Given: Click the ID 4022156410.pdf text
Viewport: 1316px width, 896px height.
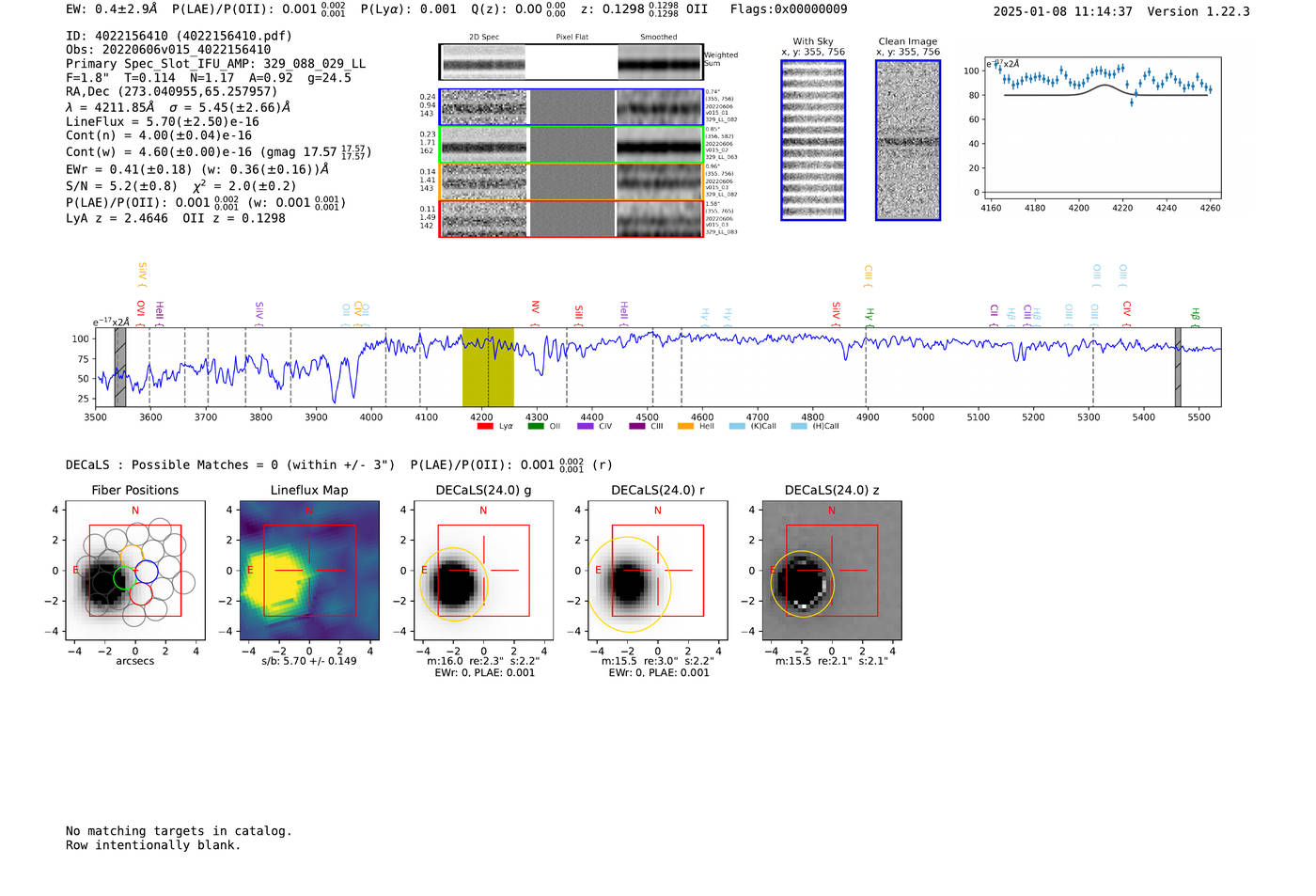Looking at the screenshot, I should (179, 36).
